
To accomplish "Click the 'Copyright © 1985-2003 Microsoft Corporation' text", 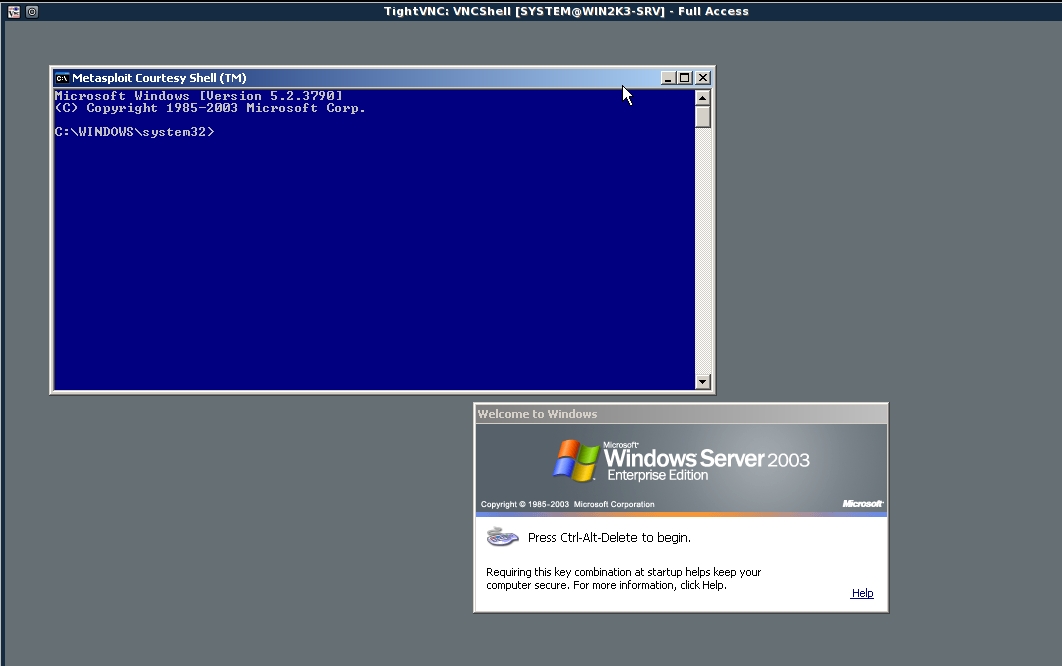I will tap(568, 504).
